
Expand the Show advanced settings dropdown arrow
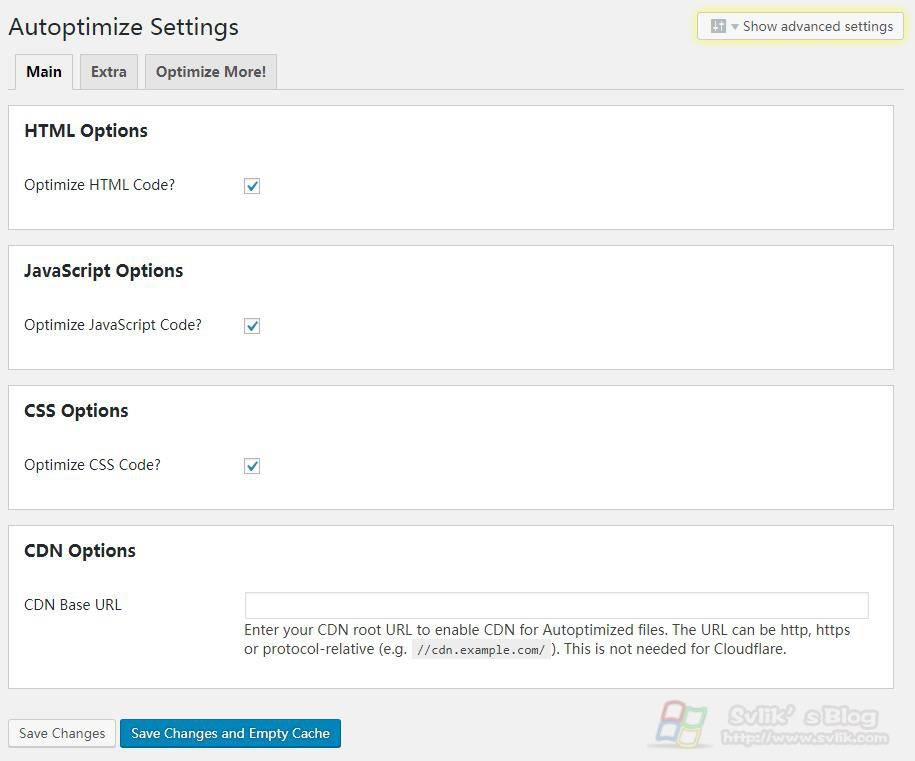click(735, 27)
